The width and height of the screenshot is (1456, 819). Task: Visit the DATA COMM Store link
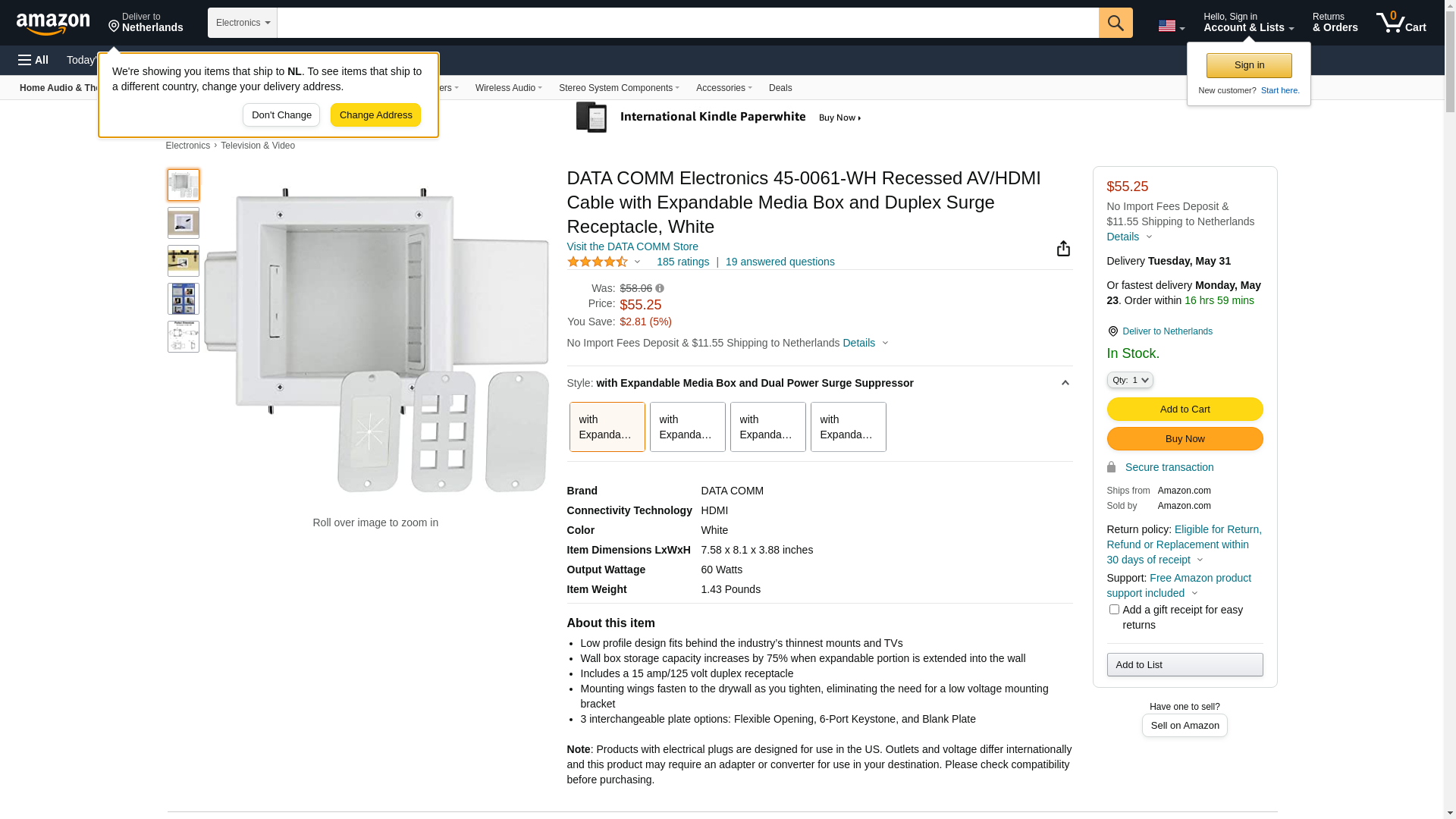632,246
